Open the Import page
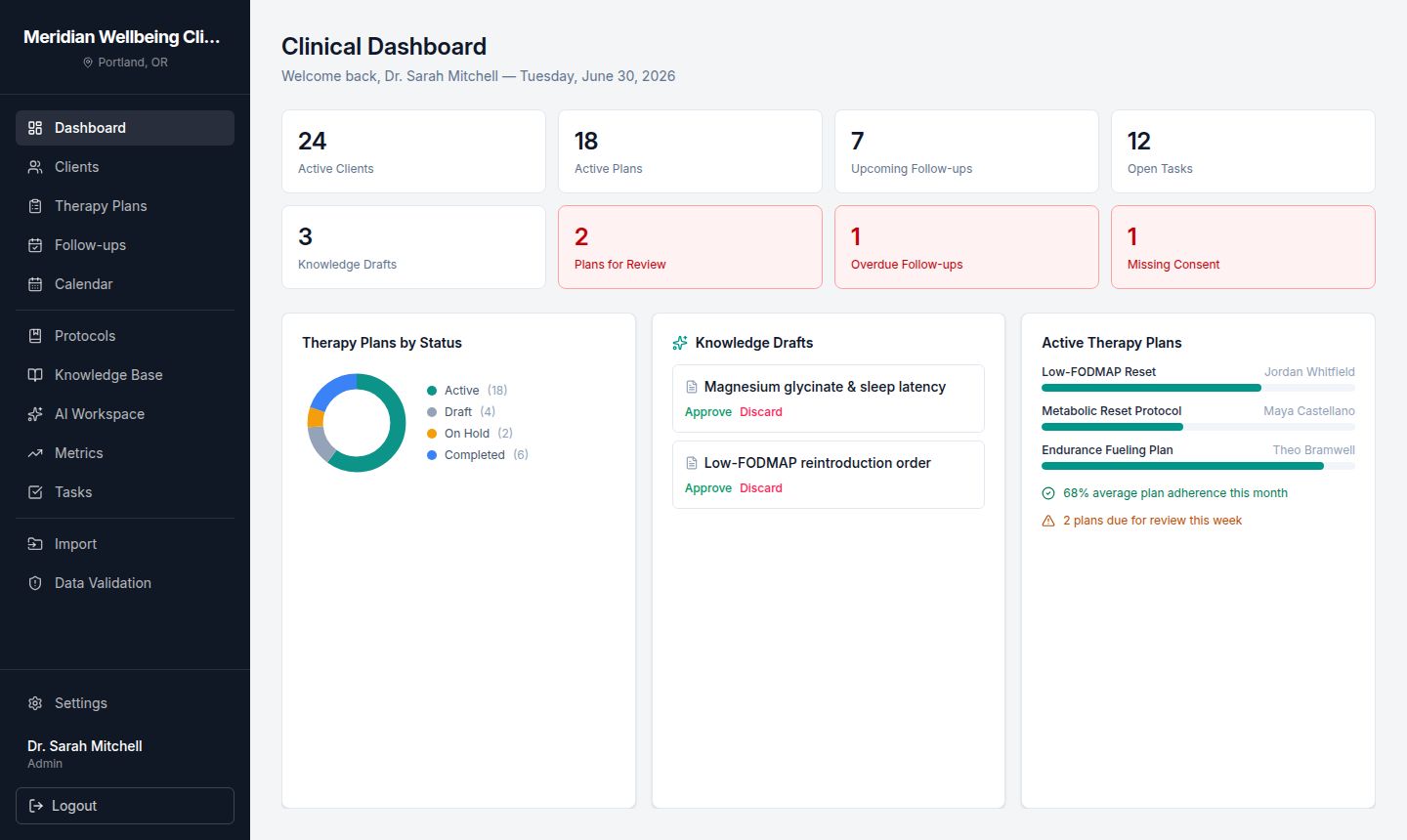1407x840 pixels. 125,544
